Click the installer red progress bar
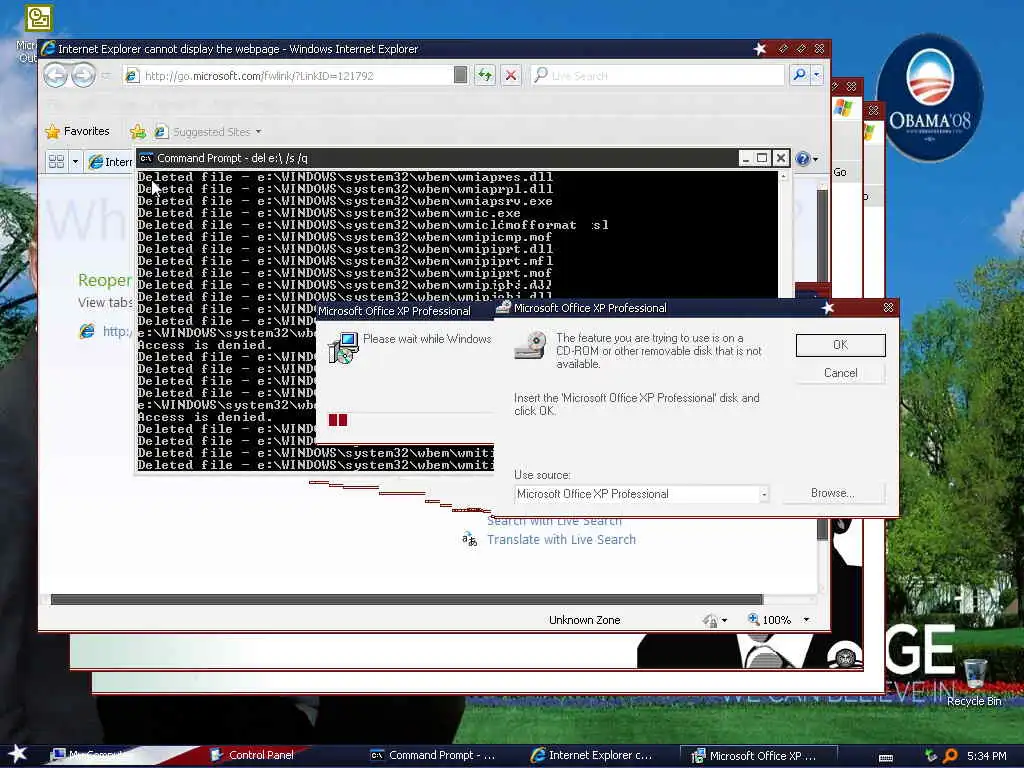The width and height of the screenshot is (1024, 768). pos(338,420)
